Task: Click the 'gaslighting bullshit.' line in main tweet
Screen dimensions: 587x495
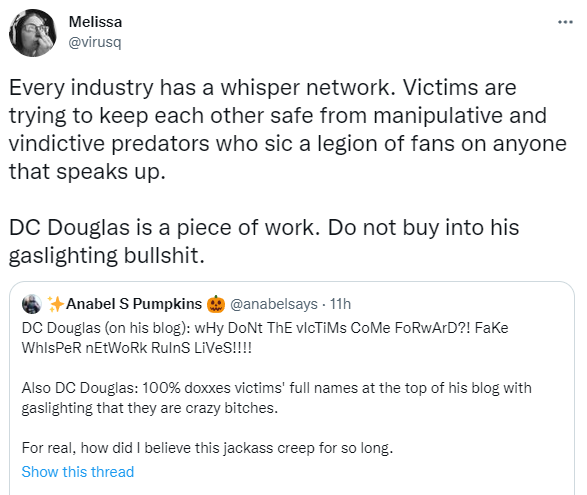Action: tap(107, 256)
